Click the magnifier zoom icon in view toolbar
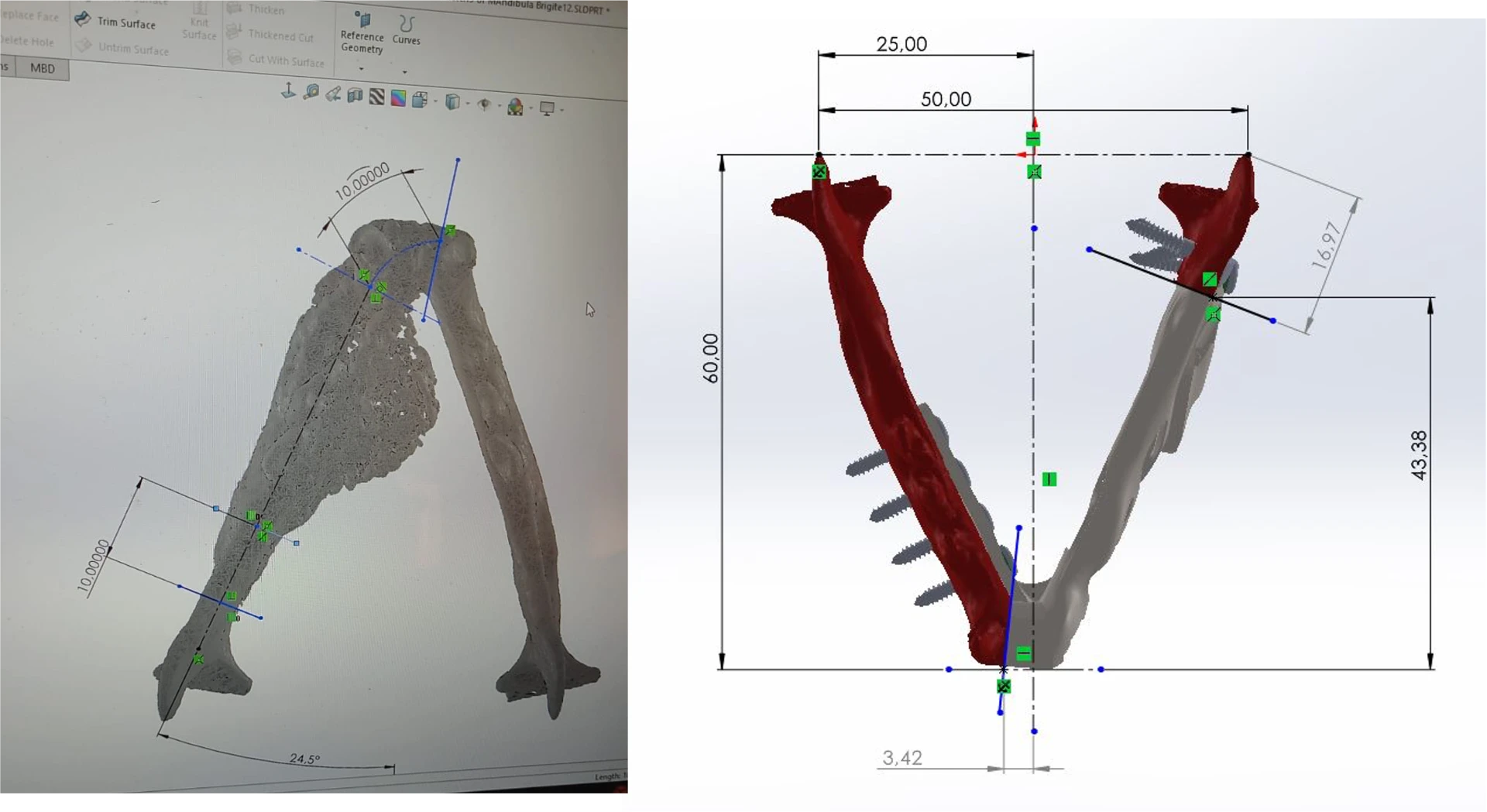The height and width of the screenshot is (812, 1487). click(x=311, y=92)
